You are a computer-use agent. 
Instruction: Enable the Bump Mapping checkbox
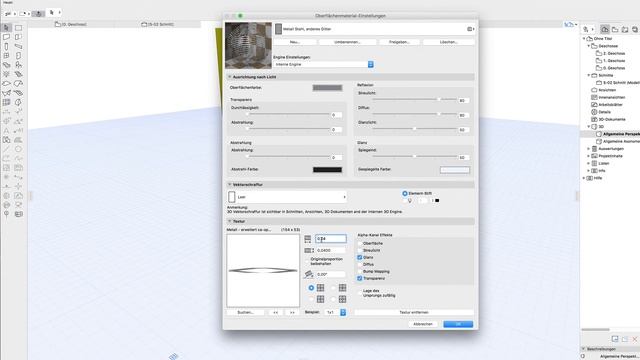point(360,271)
